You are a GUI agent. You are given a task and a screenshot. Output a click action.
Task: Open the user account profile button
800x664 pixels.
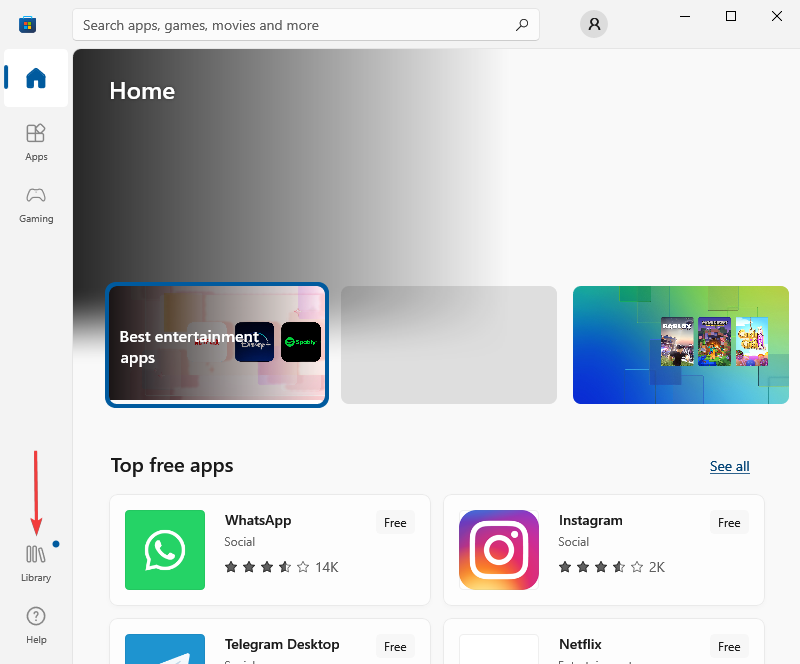pos(594,24)
